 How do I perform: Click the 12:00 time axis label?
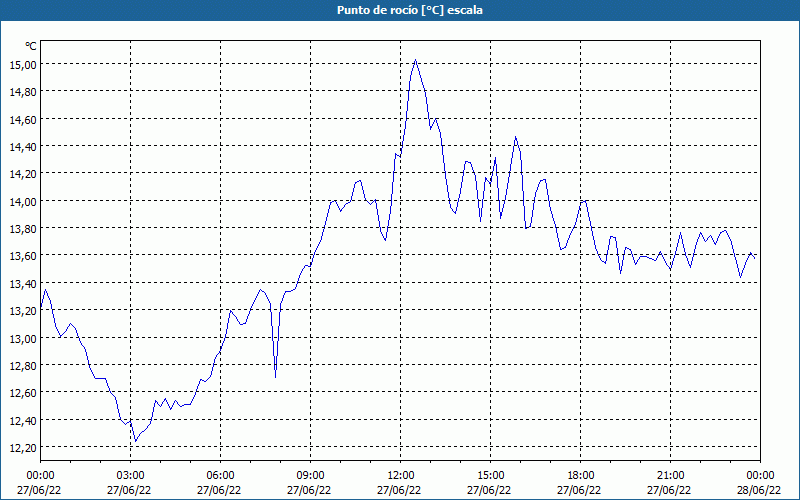[x=401, y=476]
